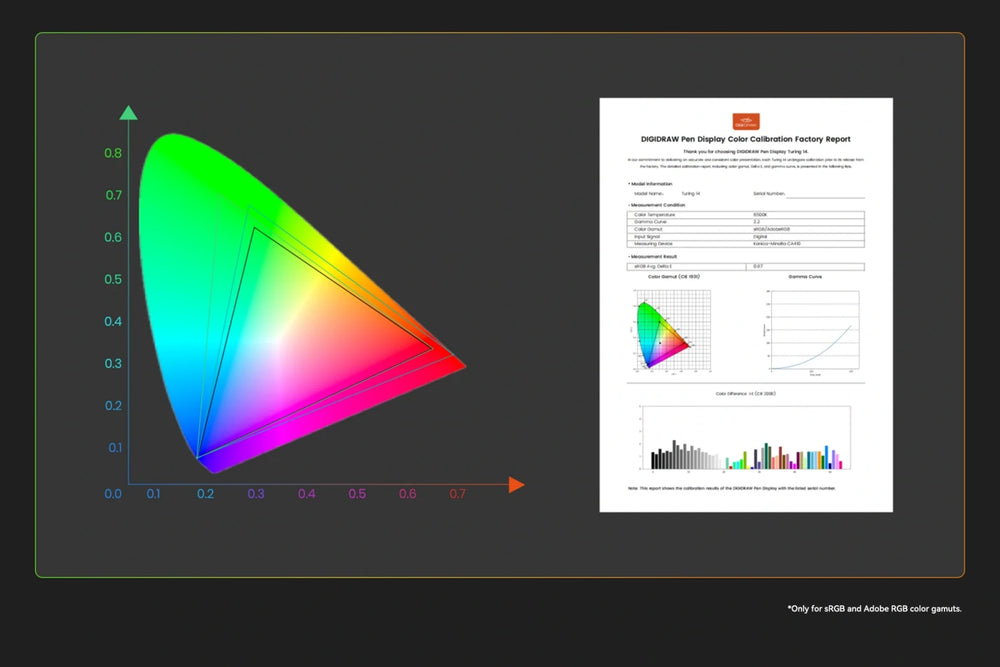
Task: Click the 0.3 label on the horizontal axis
Action: pos(256,494)
